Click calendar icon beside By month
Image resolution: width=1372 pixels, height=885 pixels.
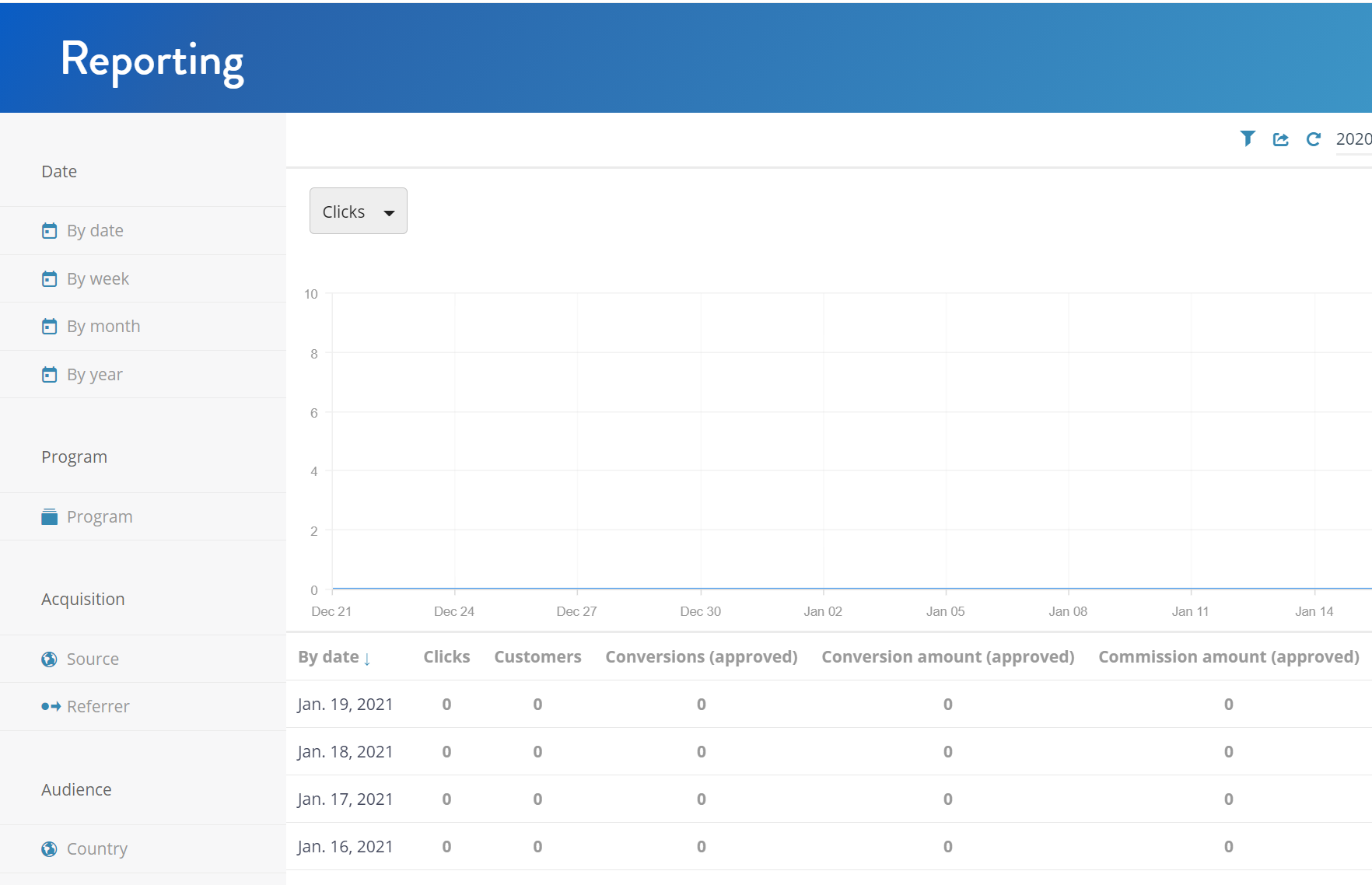(49, 327)
